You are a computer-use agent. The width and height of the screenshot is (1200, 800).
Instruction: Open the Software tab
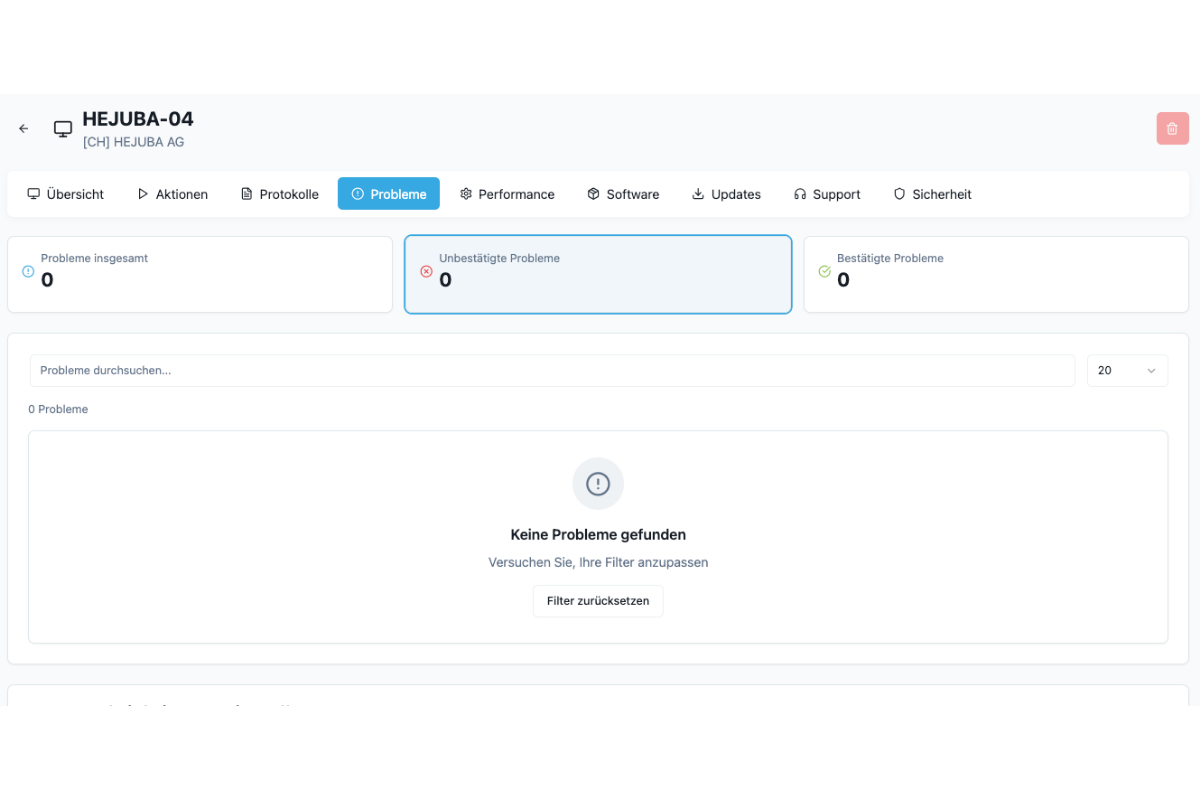click(623, 194)
